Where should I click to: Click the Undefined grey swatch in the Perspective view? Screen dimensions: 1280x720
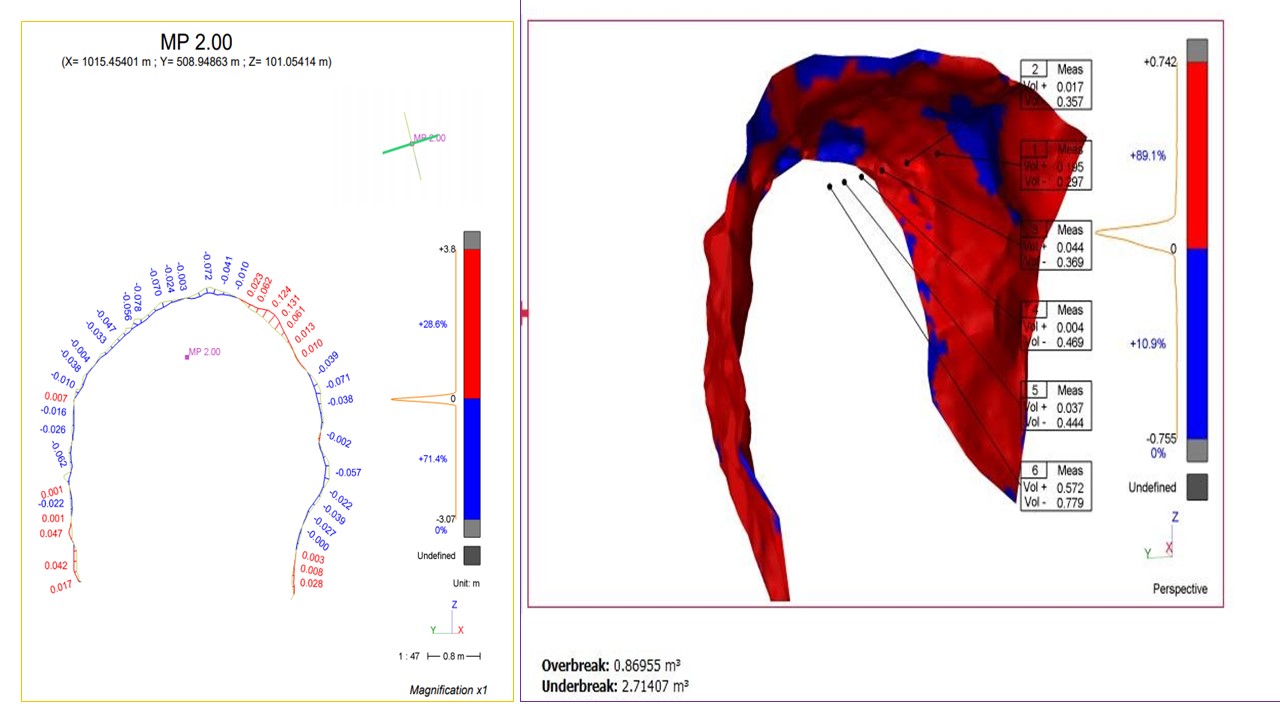(1196, 487)
